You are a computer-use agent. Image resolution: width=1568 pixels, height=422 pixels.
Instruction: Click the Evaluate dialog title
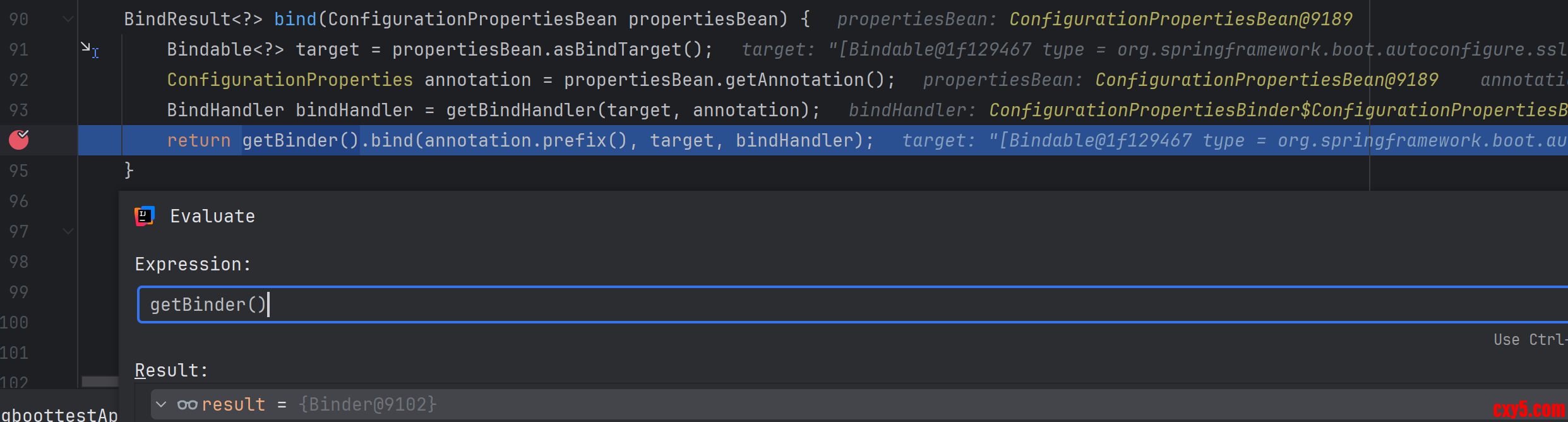(212, 216)
